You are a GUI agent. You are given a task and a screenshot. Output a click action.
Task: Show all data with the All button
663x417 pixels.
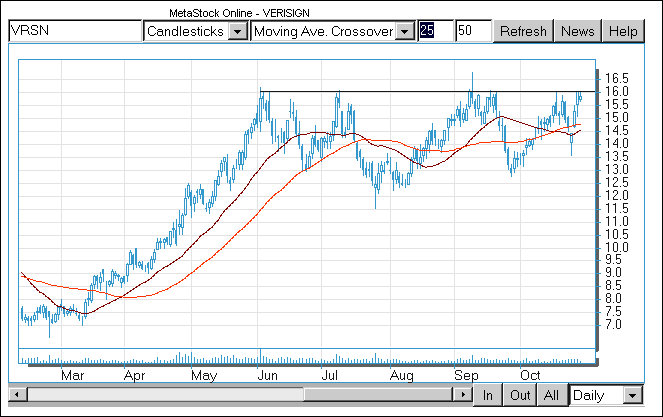tap(551, 395)
